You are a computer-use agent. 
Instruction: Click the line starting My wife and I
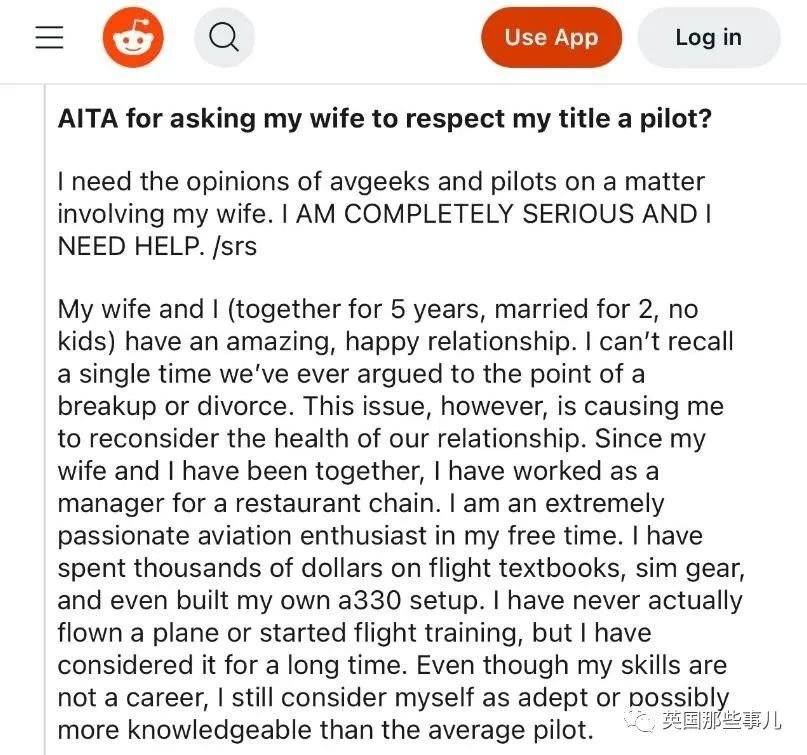[x=378, y=310]
